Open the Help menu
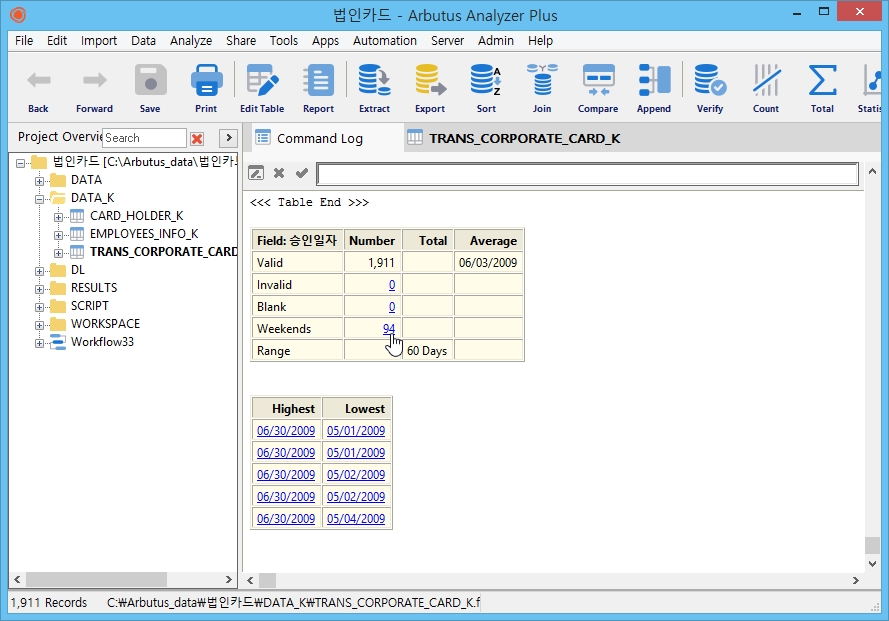The width and height of the screenshot is (889, 621). point(540,41)
